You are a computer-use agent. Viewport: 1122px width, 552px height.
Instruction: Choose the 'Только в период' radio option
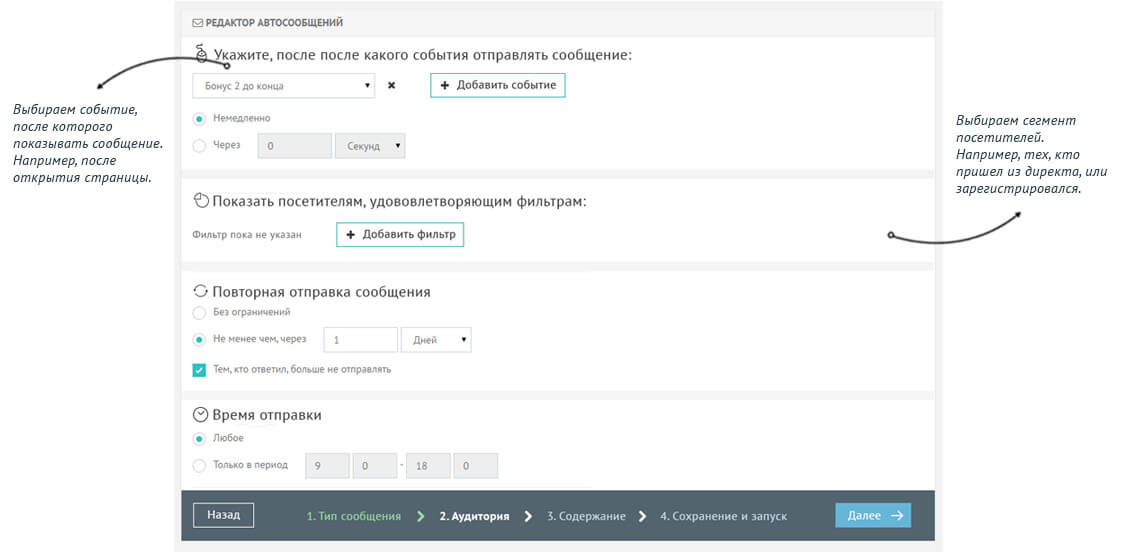pyautogui.click(x=200, y=465)
